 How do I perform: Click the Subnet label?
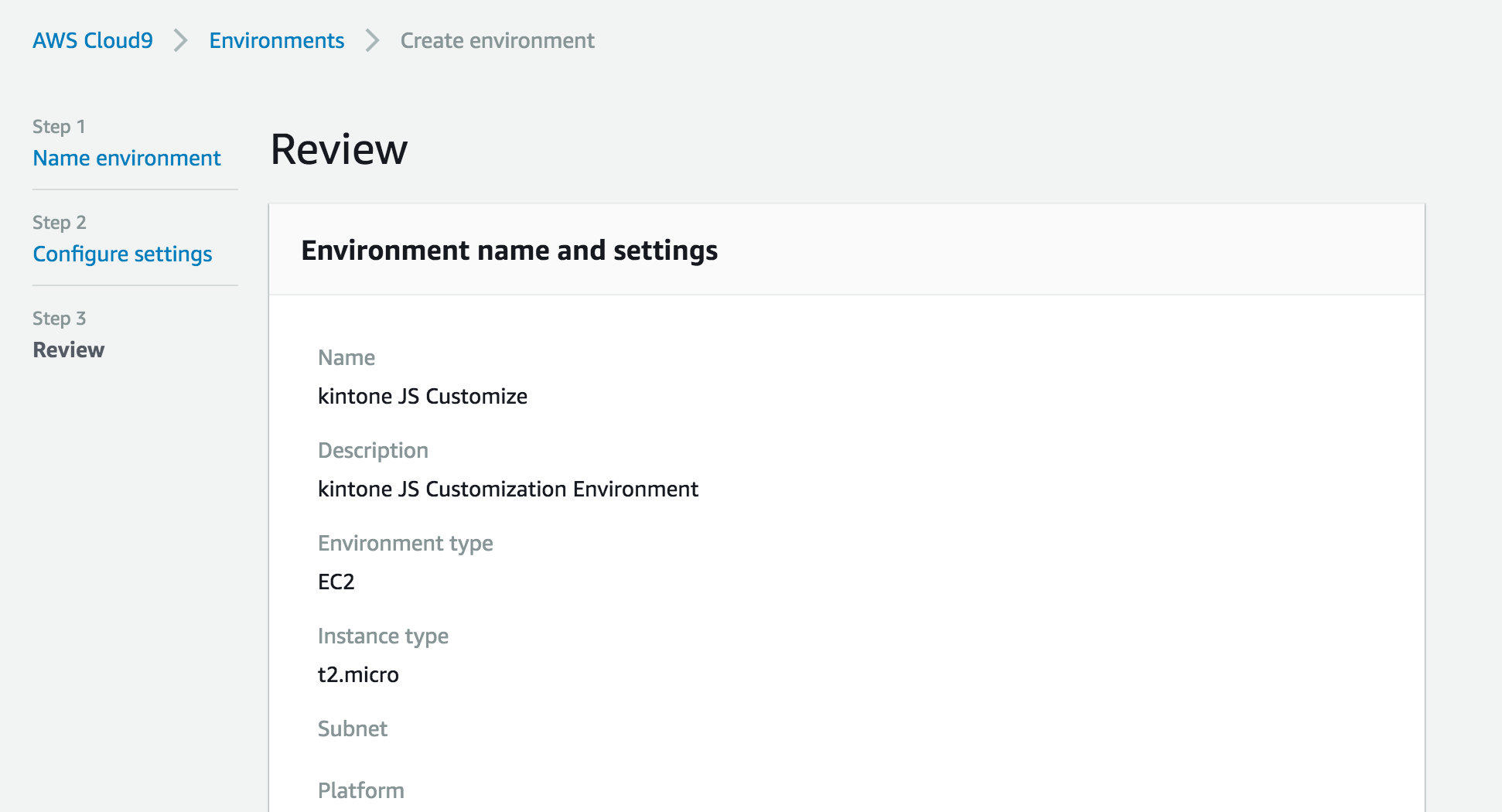pyautogui.click(x=352, y=728)
